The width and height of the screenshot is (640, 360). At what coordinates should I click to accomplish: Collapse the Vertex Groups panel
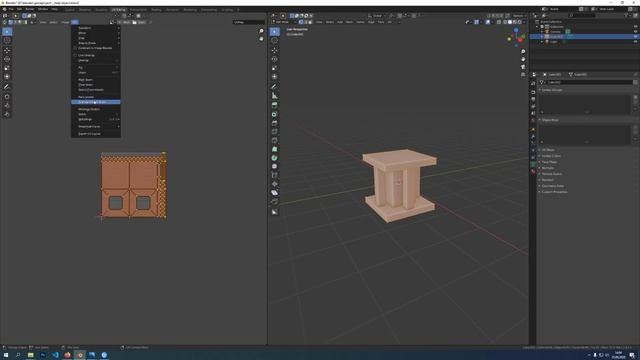(x=551, y=90)
